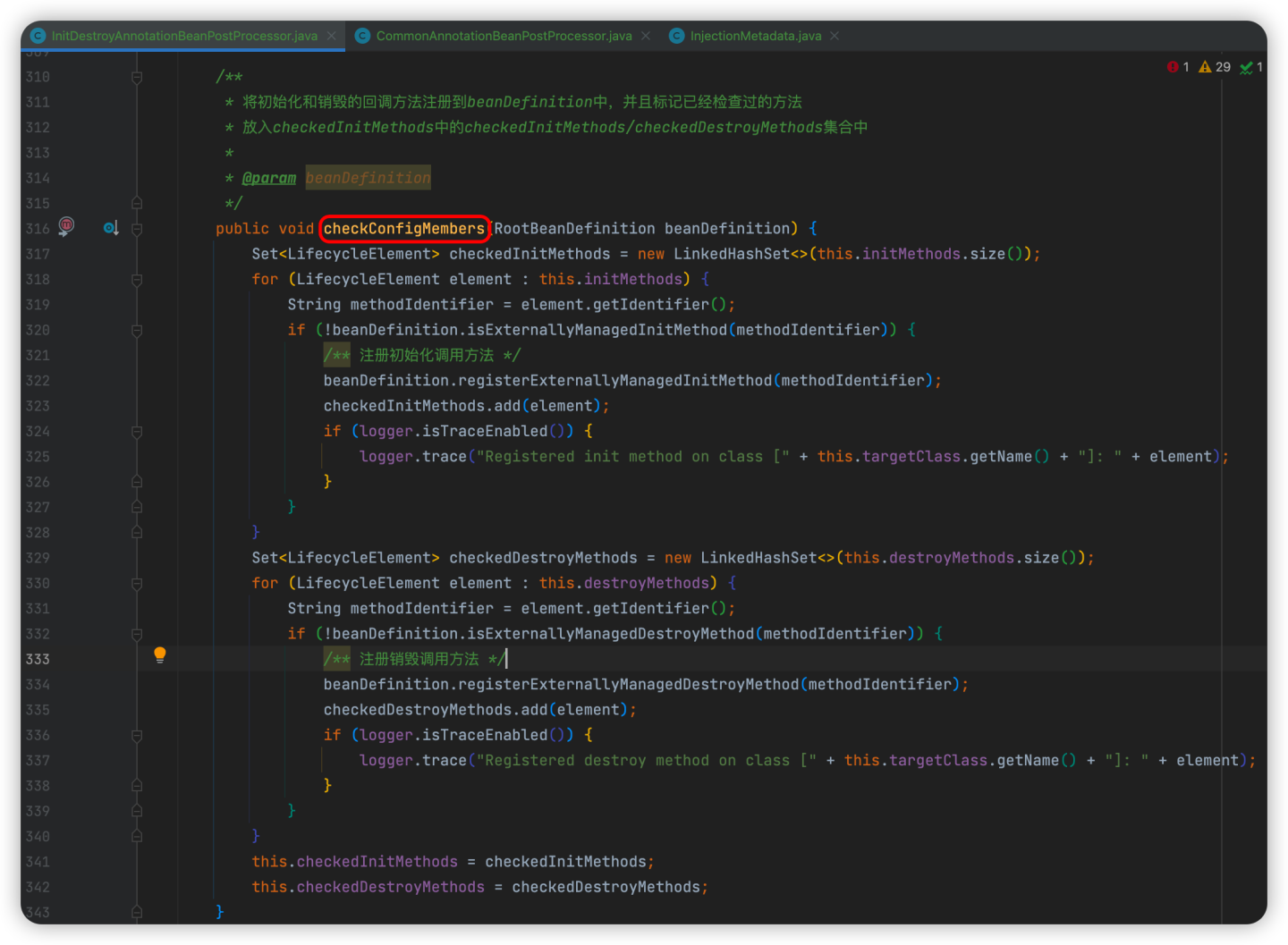Collapse the Javadoc comment at line 310

pyautogui.click(x=137, y=78)
